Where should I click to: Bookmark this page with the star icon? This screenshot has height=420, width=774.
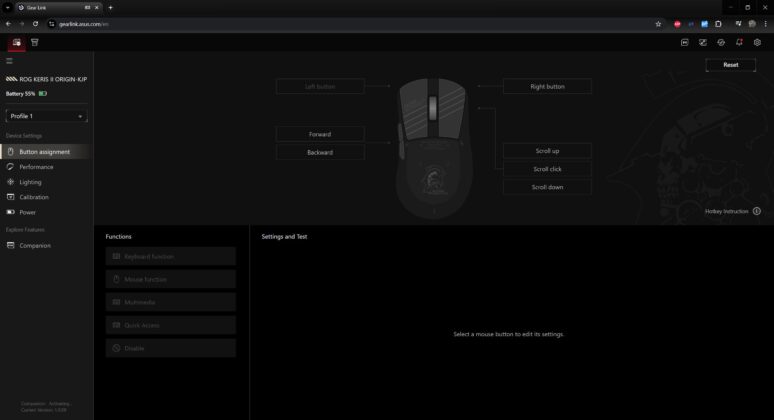point(658,24)
